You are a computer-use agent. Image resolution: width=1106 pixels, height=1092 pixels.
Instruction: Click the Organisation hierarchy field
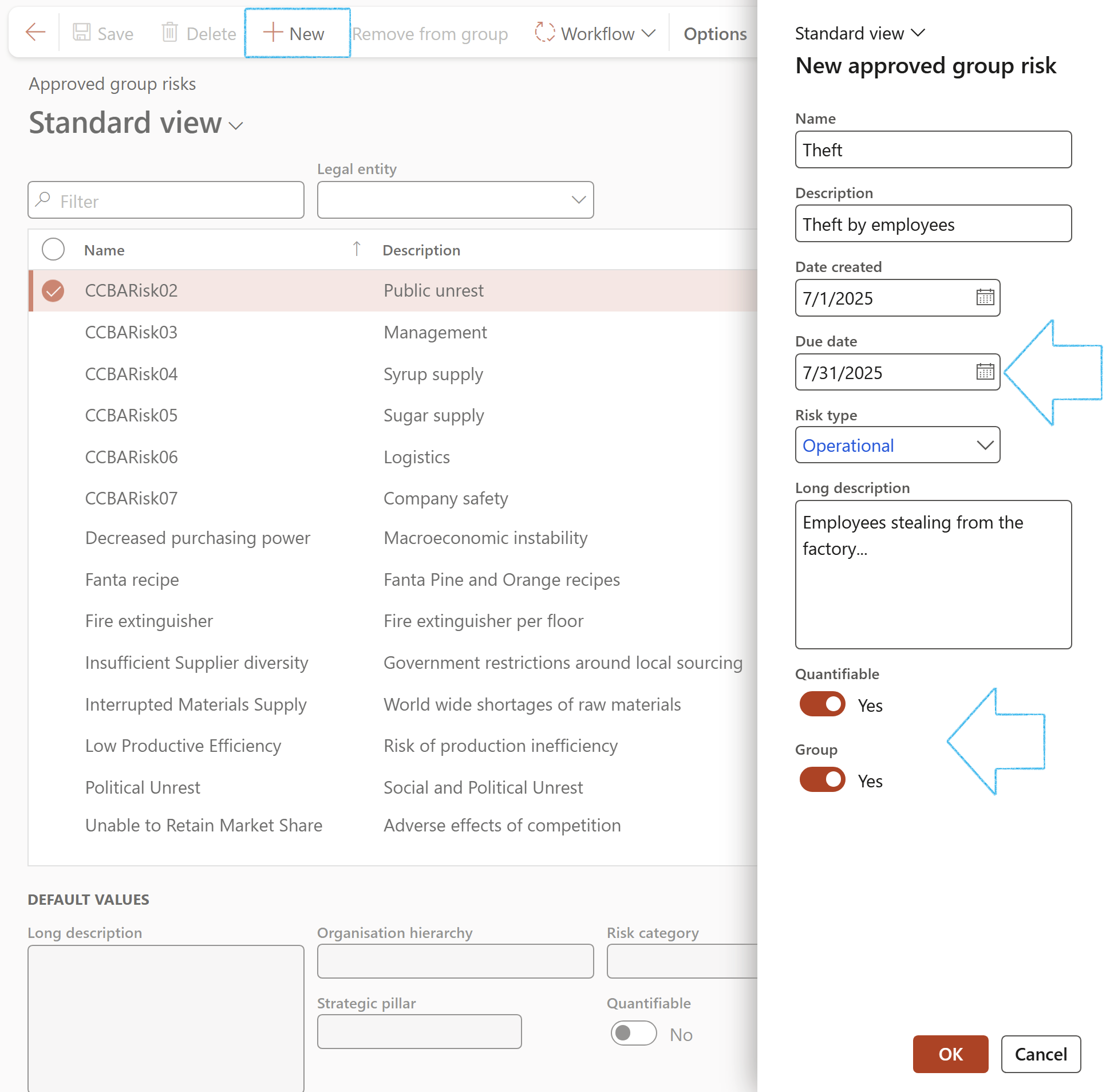(455, 961)
